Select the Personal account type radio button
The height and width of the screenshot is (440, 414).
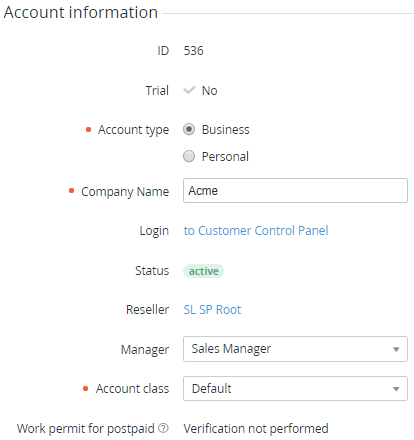[x=189, y=156]
